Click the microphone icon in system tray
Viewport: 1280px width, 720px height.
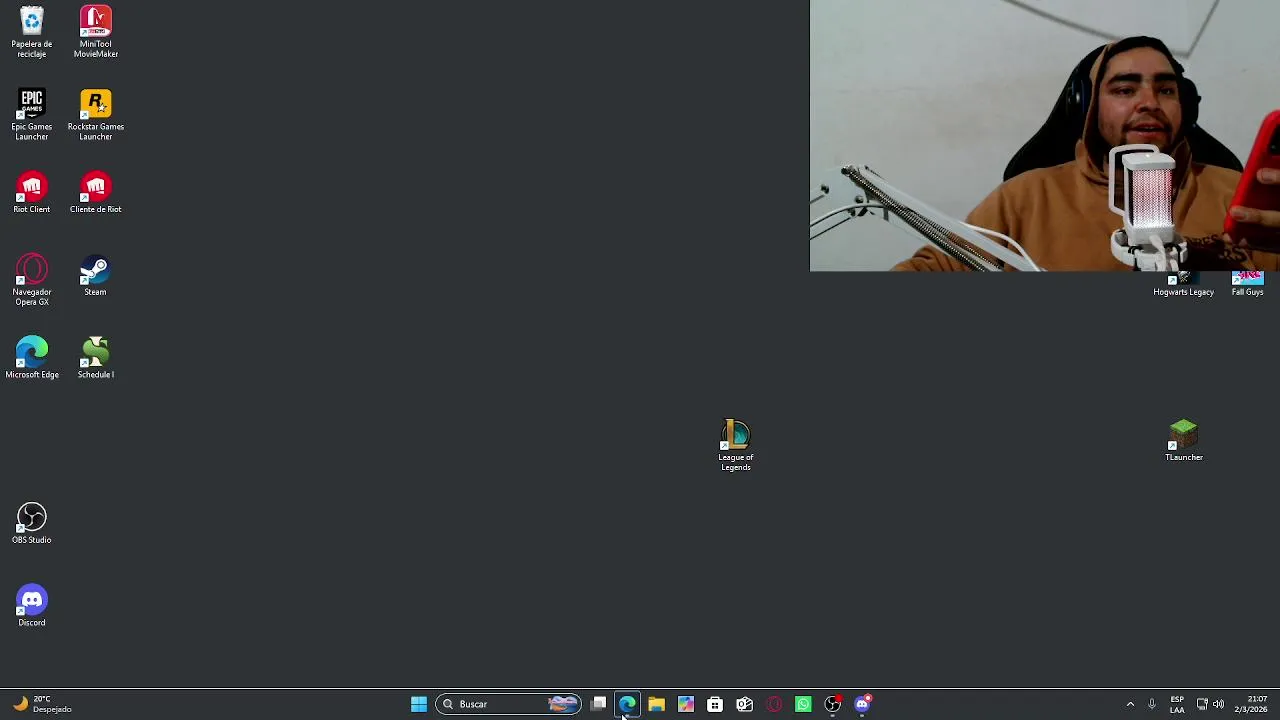(1152, 704)
